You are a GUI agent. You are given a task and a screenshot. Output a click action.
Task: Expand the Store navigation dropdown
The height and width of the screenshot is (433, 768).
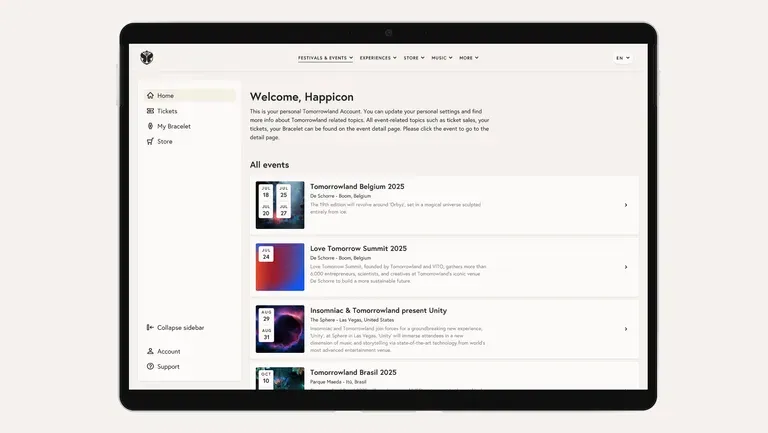coord(414,58)
